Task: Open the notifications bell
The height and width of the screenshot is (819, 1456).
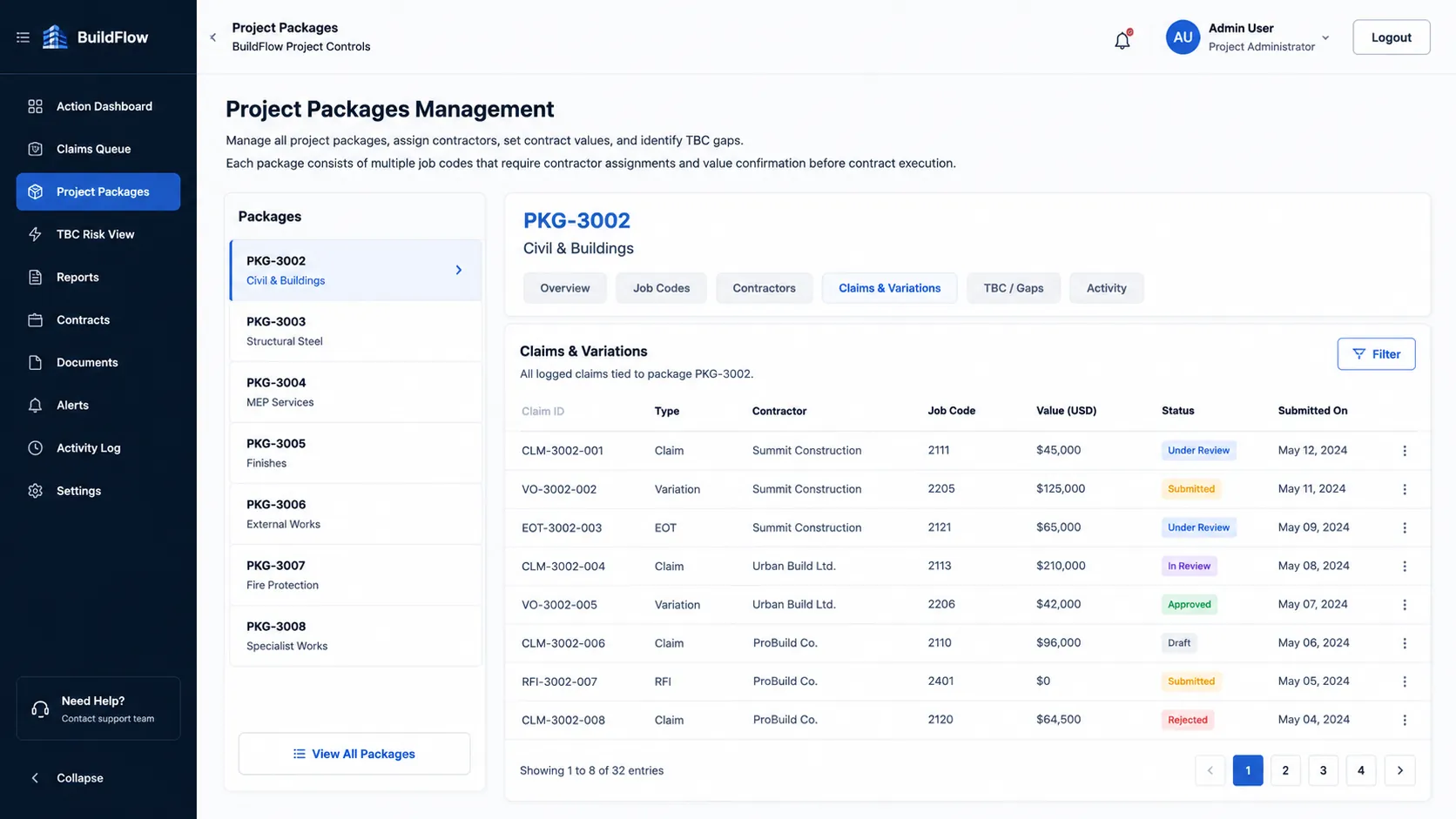Action: (x=1122, y=39)
